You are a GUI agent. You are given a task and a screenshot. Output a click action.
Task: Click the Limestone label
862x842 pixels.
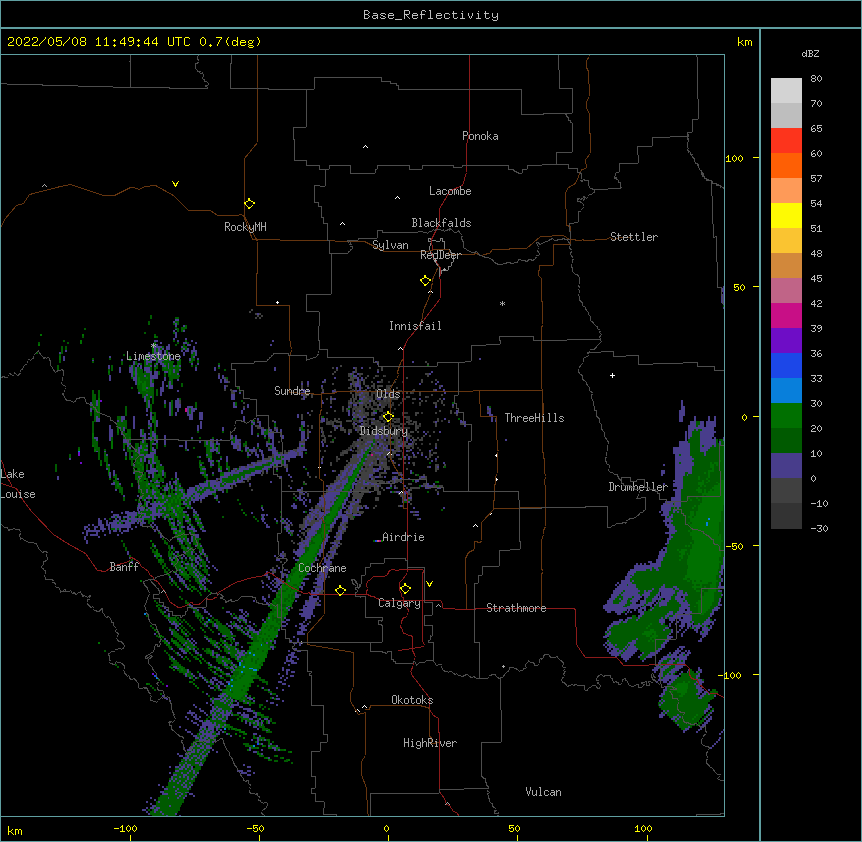coord(153,356)
